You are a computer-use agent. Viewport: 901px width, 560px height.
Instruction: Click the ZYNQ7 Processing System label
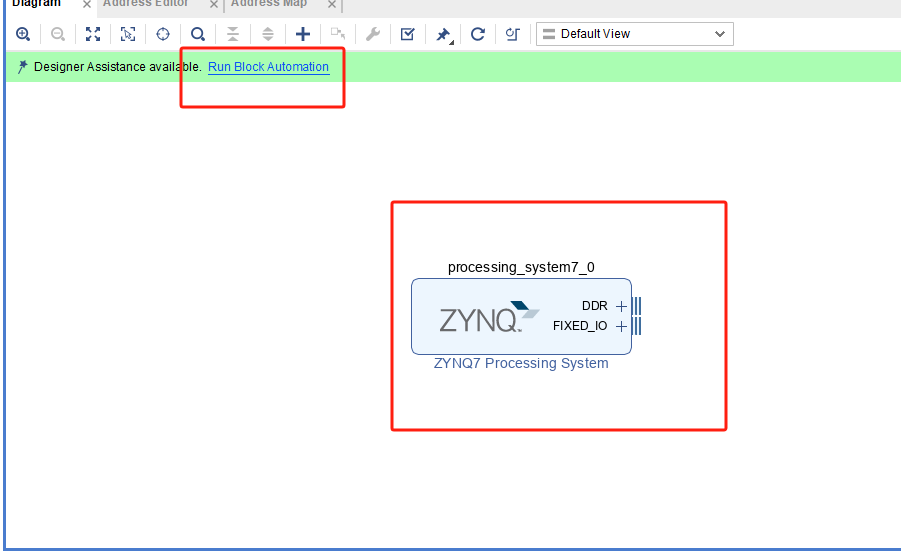[x=521, y=363]
